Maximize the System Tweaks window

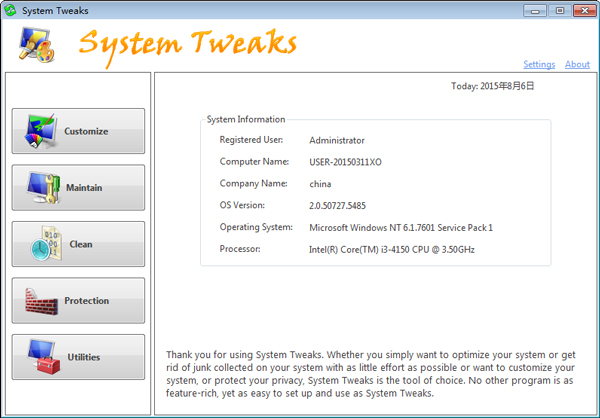click(559, 10)
